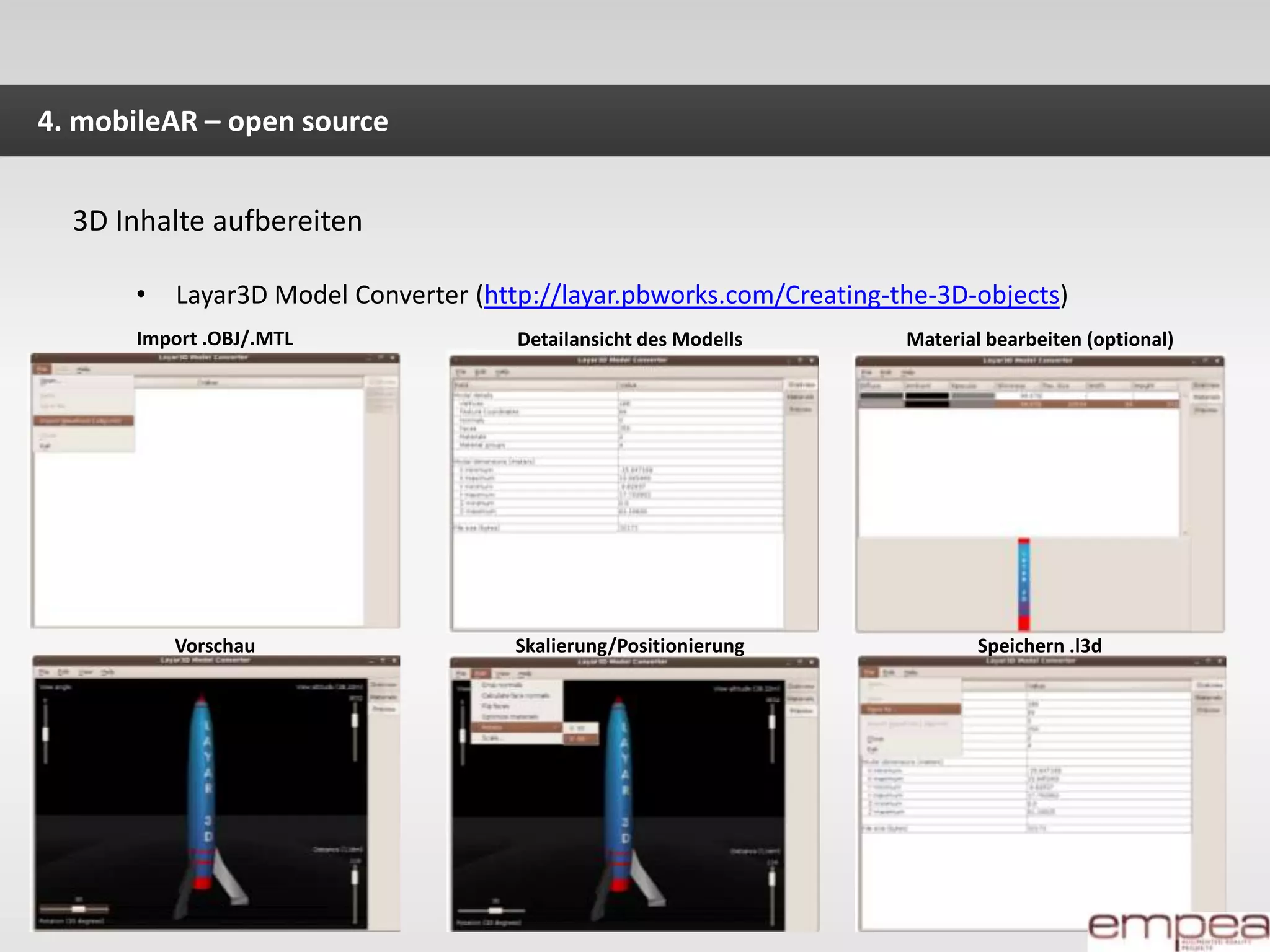Click second row's black Ambient color swatch
Viewport: 1270px width, 952px height.
coord(926,404)
